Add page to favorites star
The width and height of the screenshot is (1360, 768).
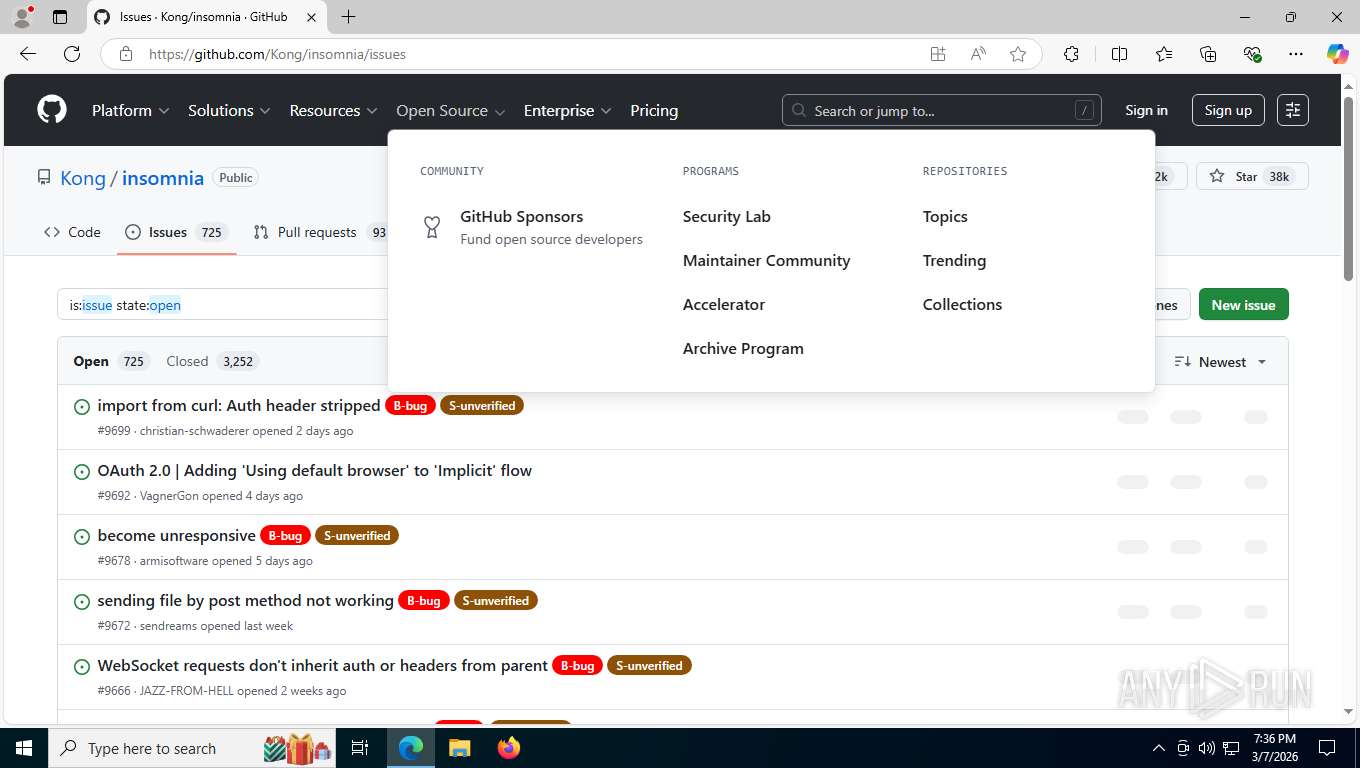click(x=1018, y=54)
